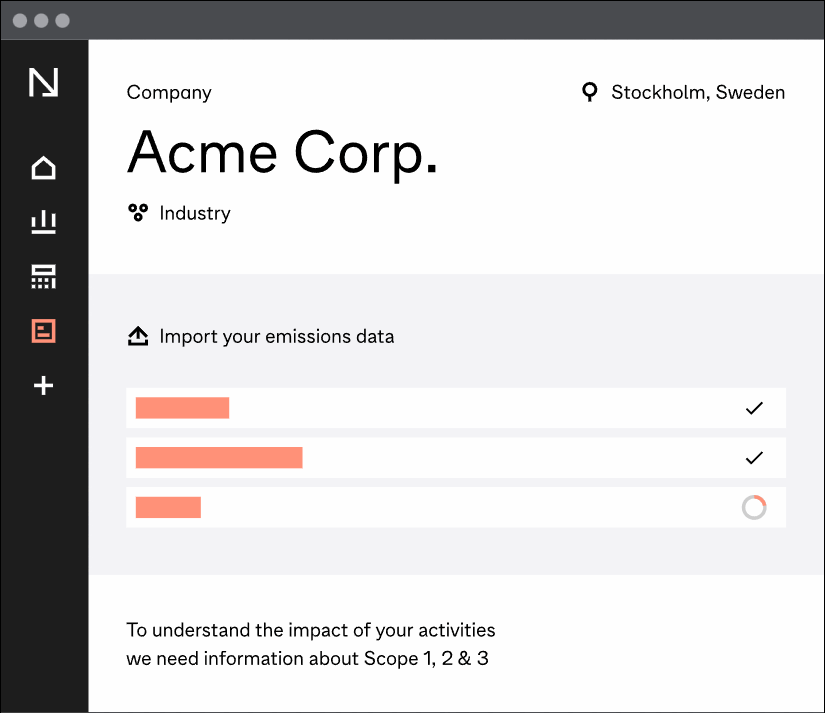Viewport: 825px width, 714px height.
Task: Click the upload icon beside Import heading
Action: point(138,337)
